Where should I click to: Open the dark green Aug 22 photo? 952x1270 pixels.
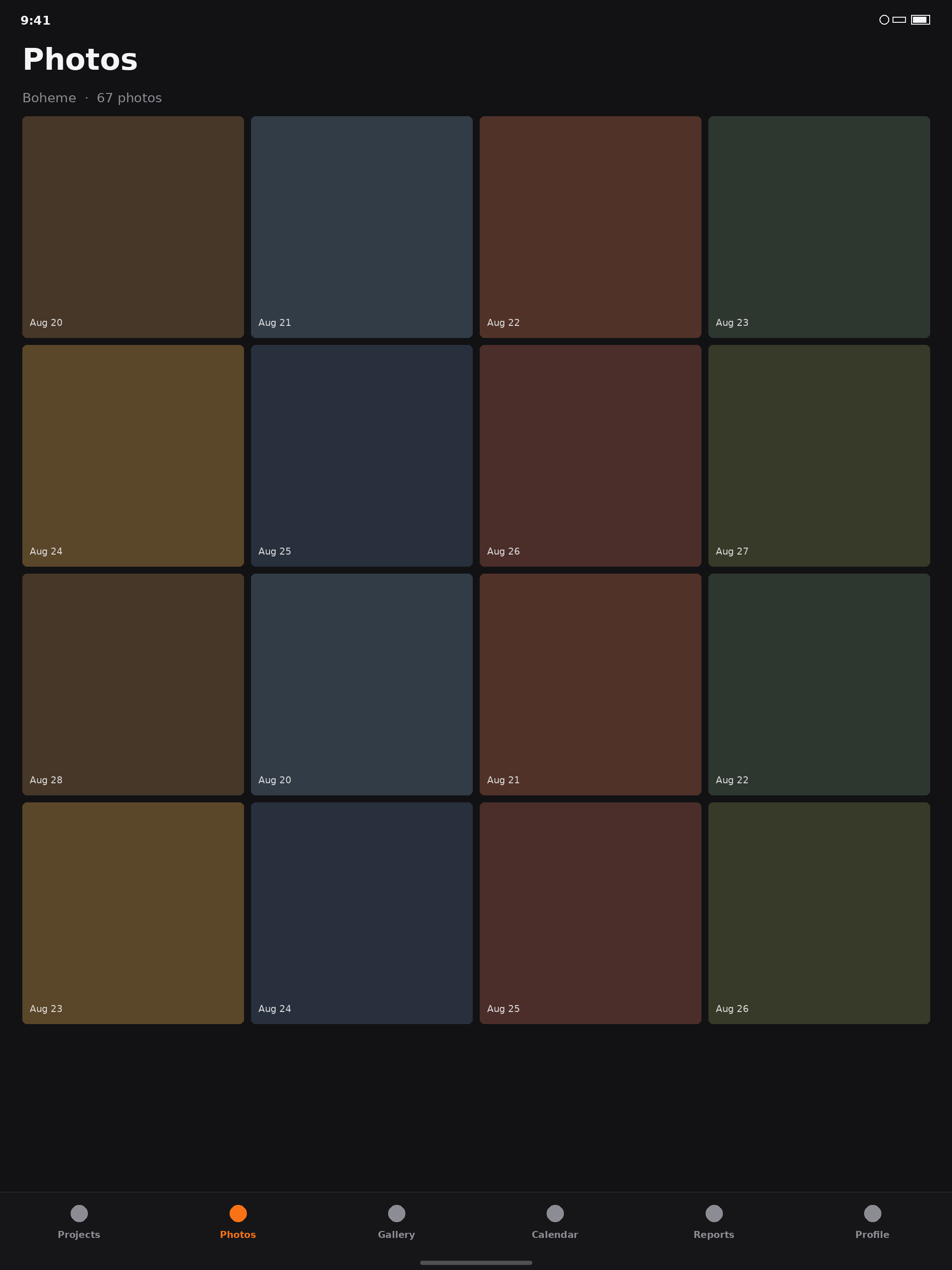pyautogui.click(x=819, y=684)
